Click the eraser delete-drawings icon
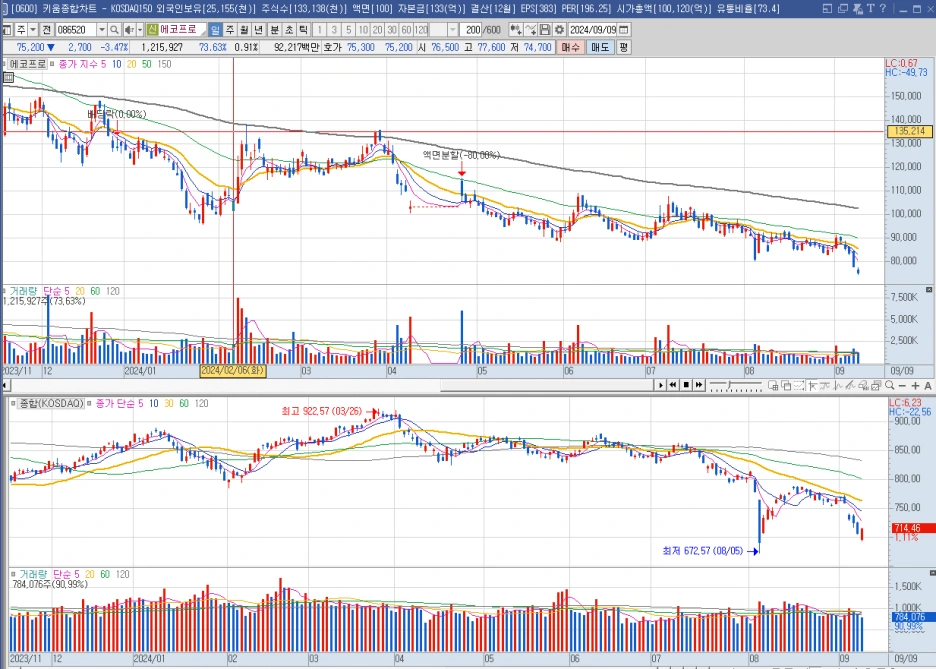The height and width of the screenshot is (669, 936). [864, 386]
